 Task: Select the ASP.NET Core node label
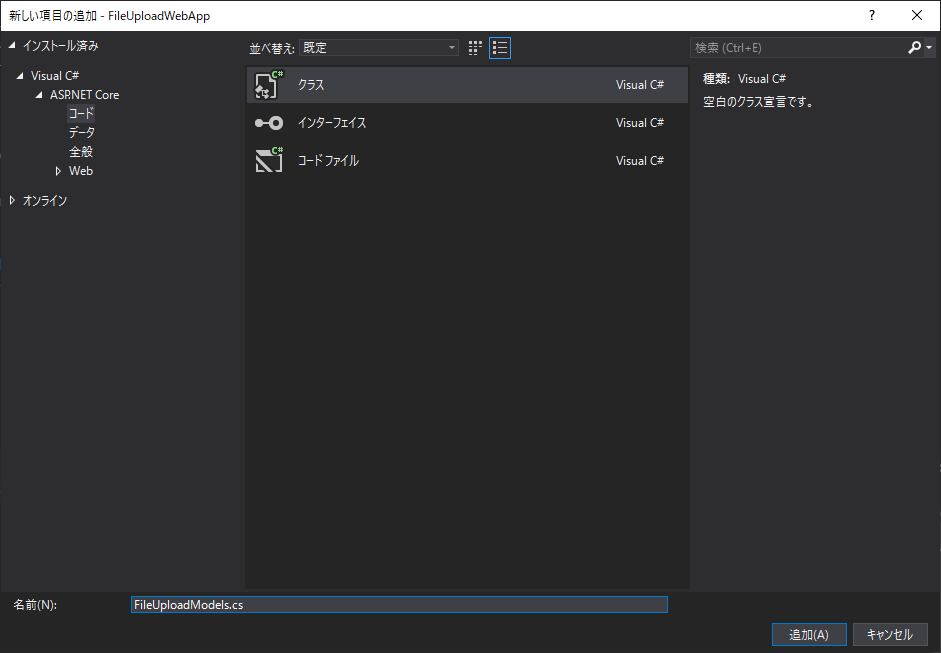[x=85, y=95]
